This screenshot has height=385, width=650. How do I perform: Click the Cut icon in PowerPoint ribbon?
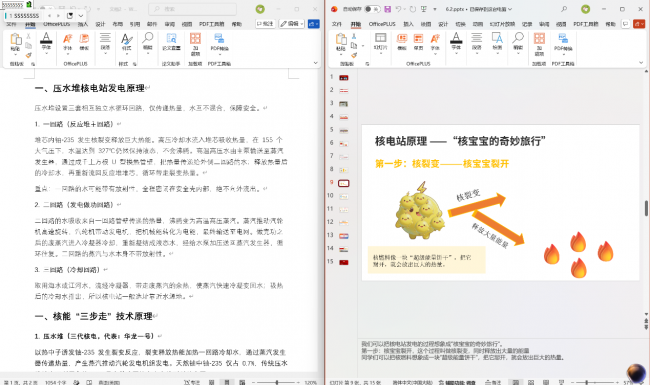[x=354, y=36]
